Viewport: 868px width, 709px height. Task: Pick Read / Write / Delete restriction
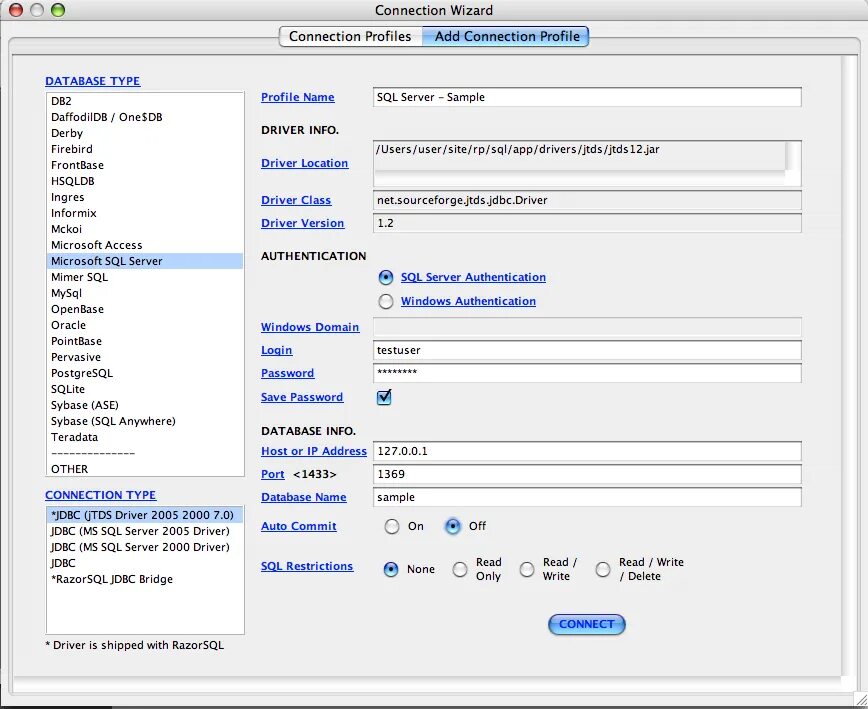coord(603,569)
